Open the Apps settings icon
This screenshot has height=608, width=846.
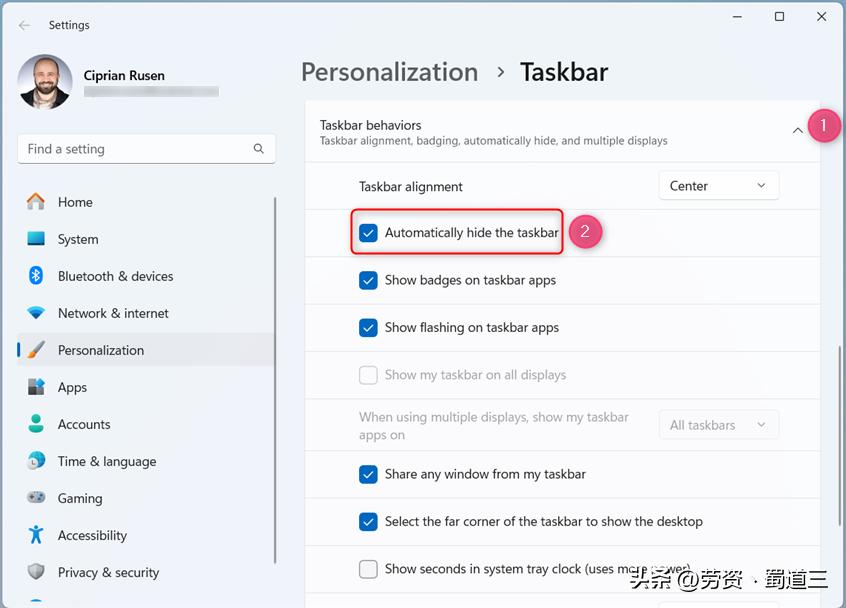click(36, 387)
